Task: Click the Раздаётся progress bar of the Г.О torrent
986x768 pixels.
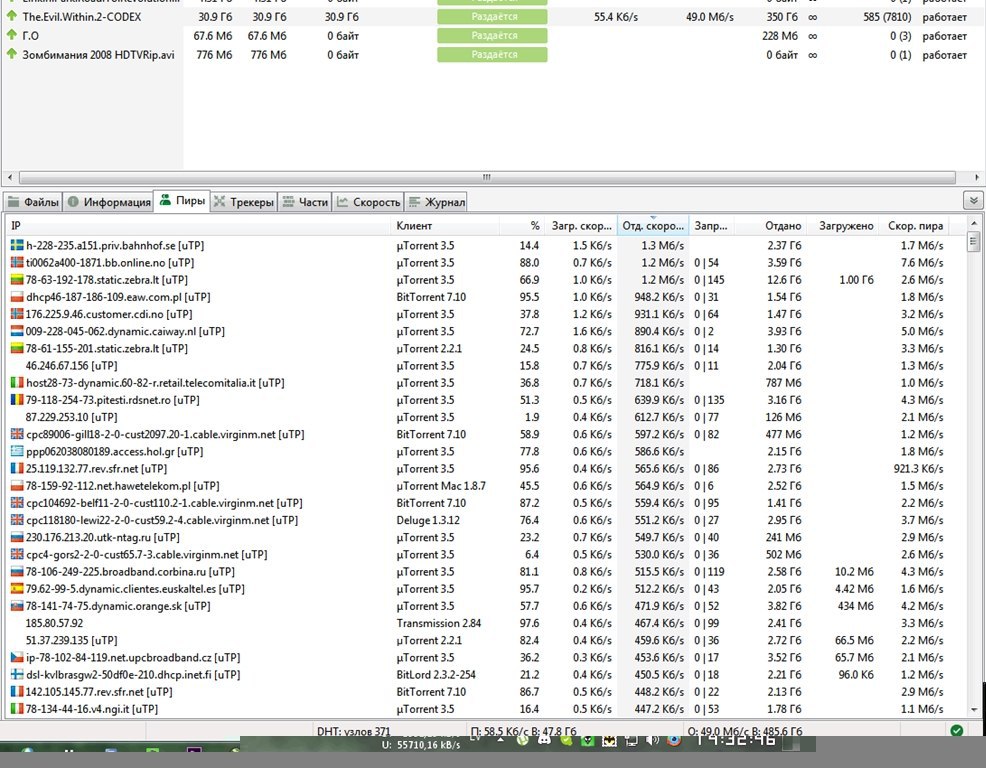Action: (x=492, y=35)
